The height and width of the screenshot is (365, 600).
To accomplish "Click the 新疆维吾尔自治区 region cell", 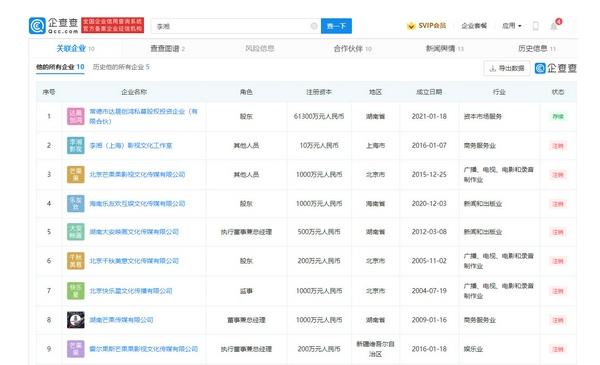I will 375,349.
